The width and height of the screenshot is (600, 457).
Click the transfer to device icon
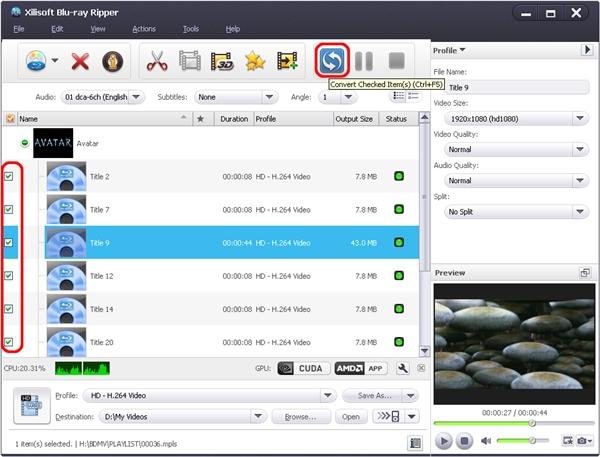(x=388, y=416)
